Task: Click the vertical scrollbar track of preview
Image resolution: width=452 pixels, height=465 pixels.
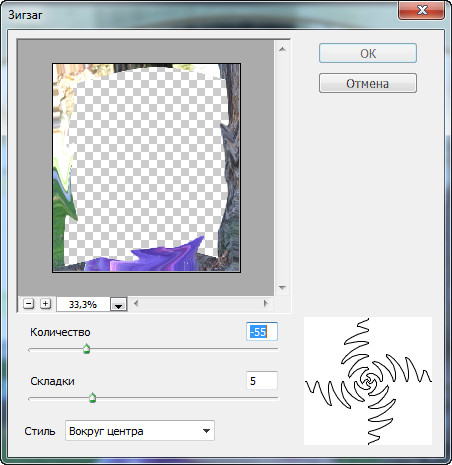Action: 282,168
